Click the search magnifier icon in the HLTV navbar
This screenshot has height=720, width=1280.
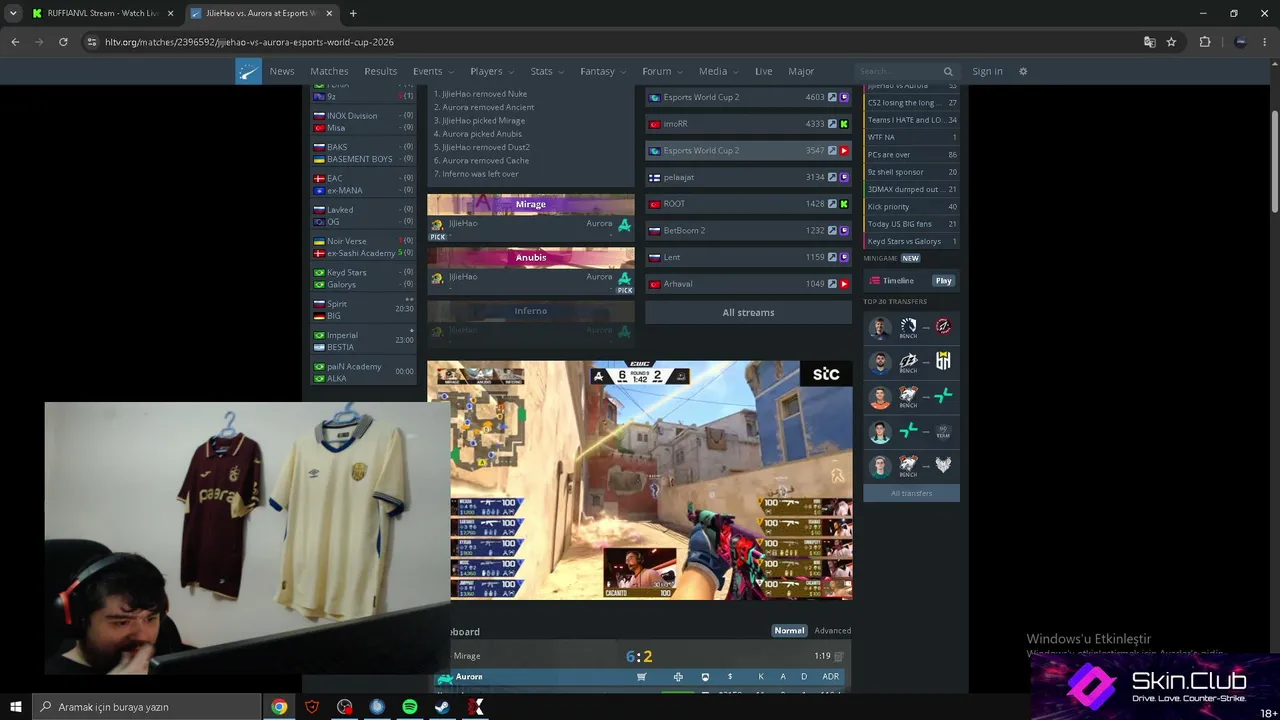pyautogui.click(x=948, y=72)
